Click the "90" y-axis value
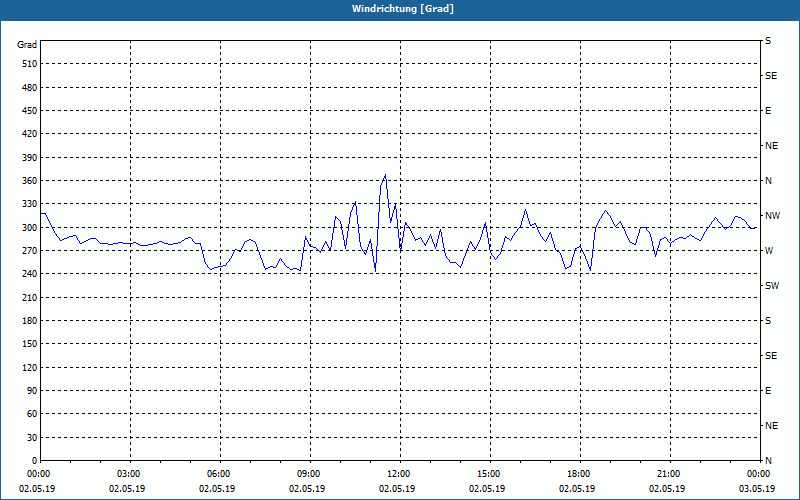This screenshot has width=800, height=500. [x=32, y=391]
